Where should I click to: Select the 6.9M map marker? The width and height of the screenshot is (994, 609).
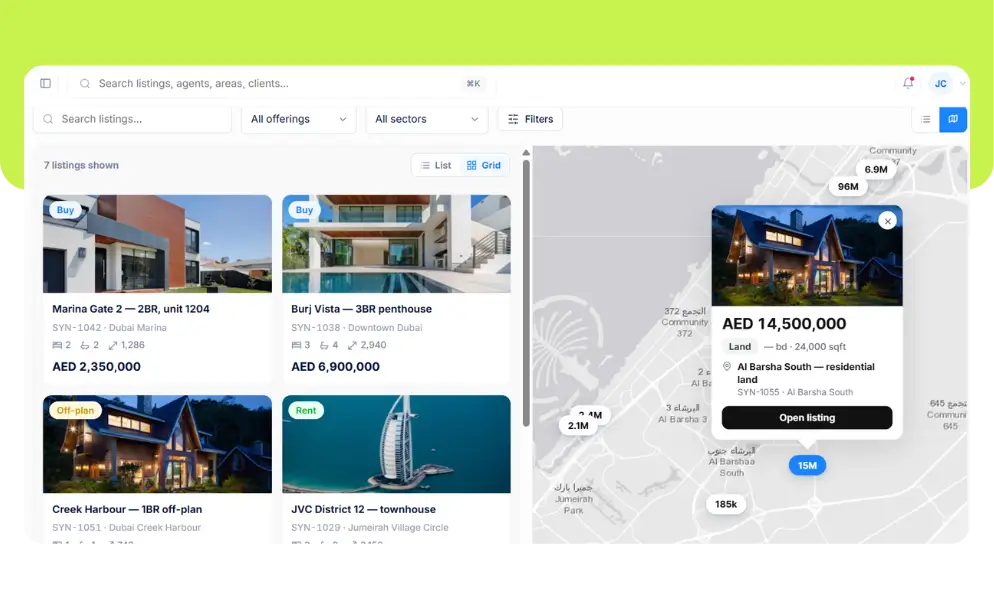(x=876, y=169)
